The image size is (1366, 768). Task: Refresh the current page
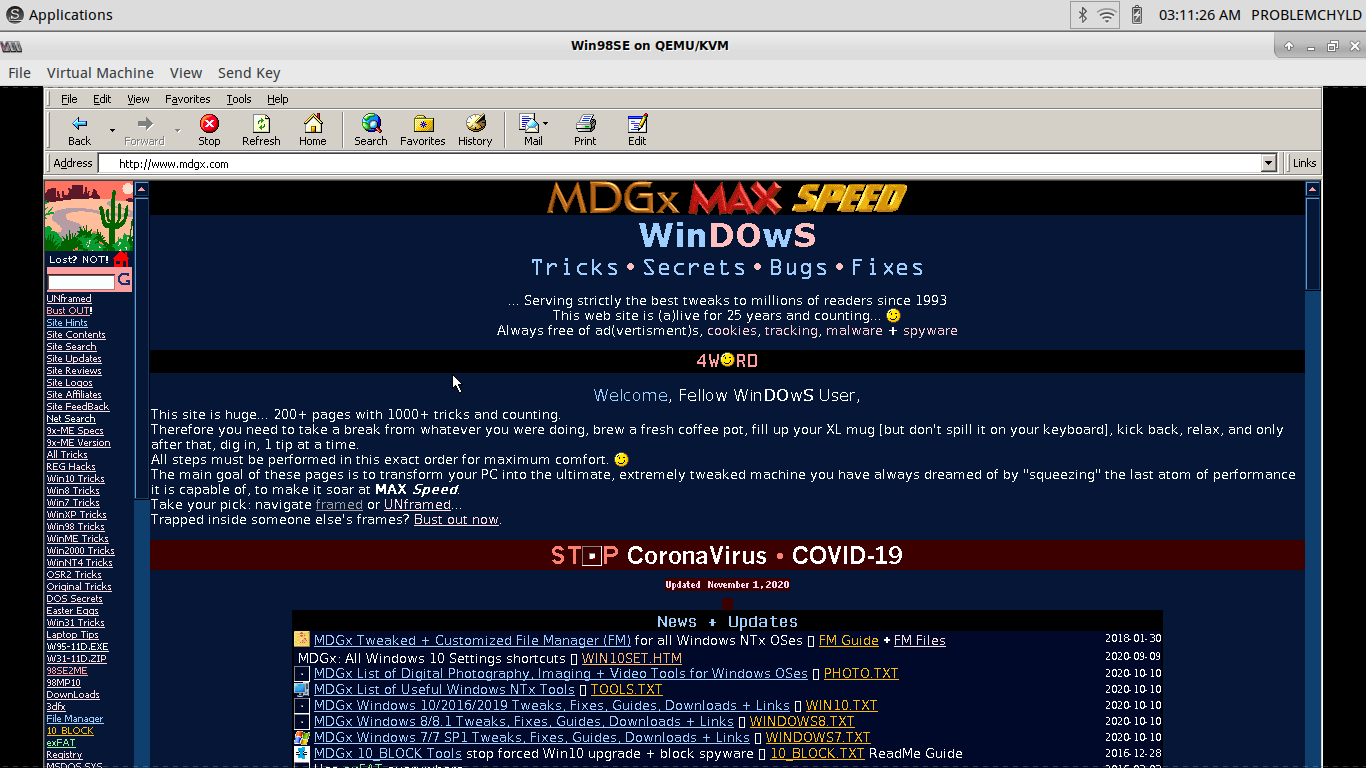261,130
